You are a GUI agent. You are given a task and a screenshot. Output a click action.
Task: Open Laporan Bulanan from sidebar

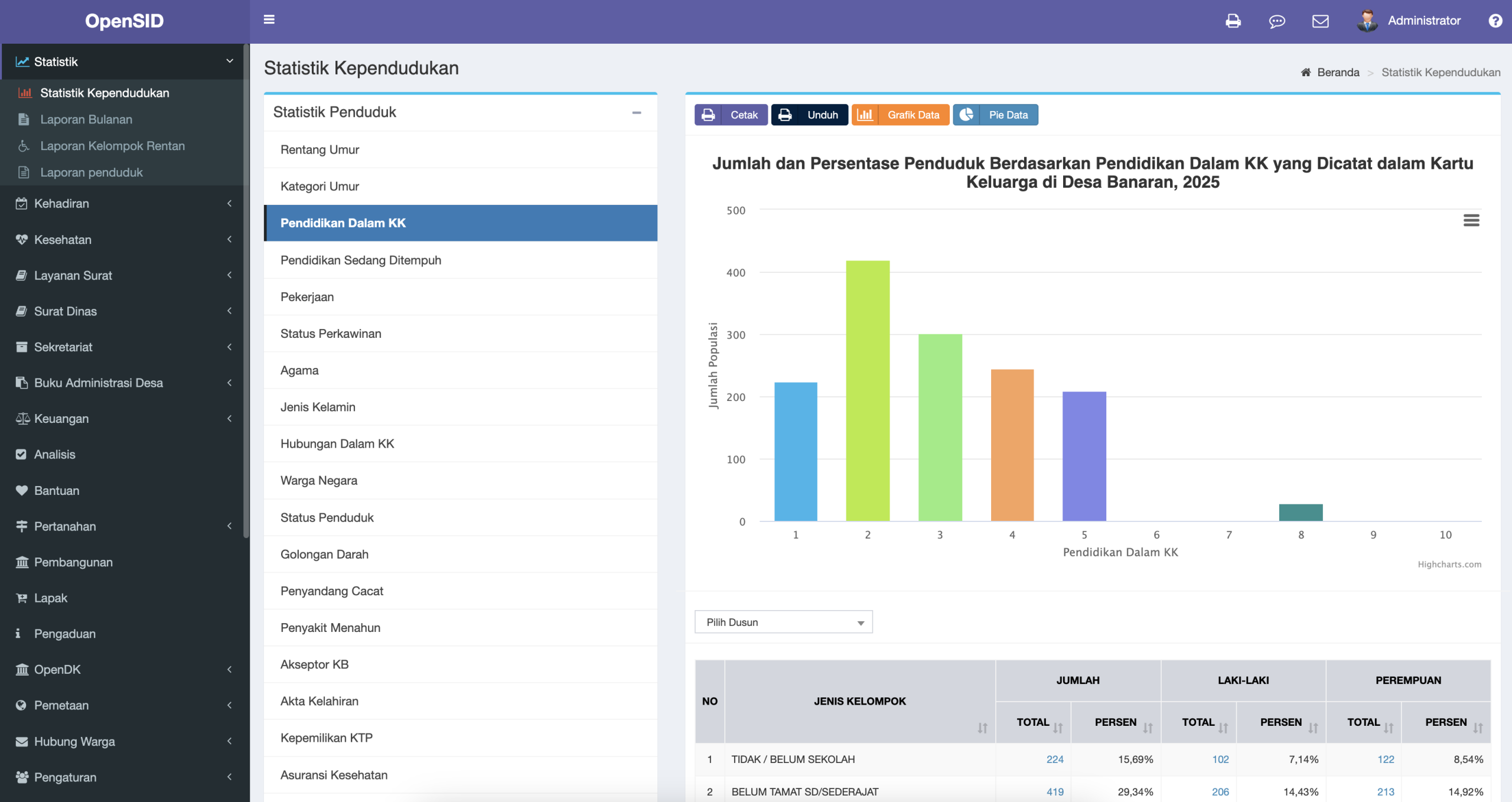[x=86, y=119]
